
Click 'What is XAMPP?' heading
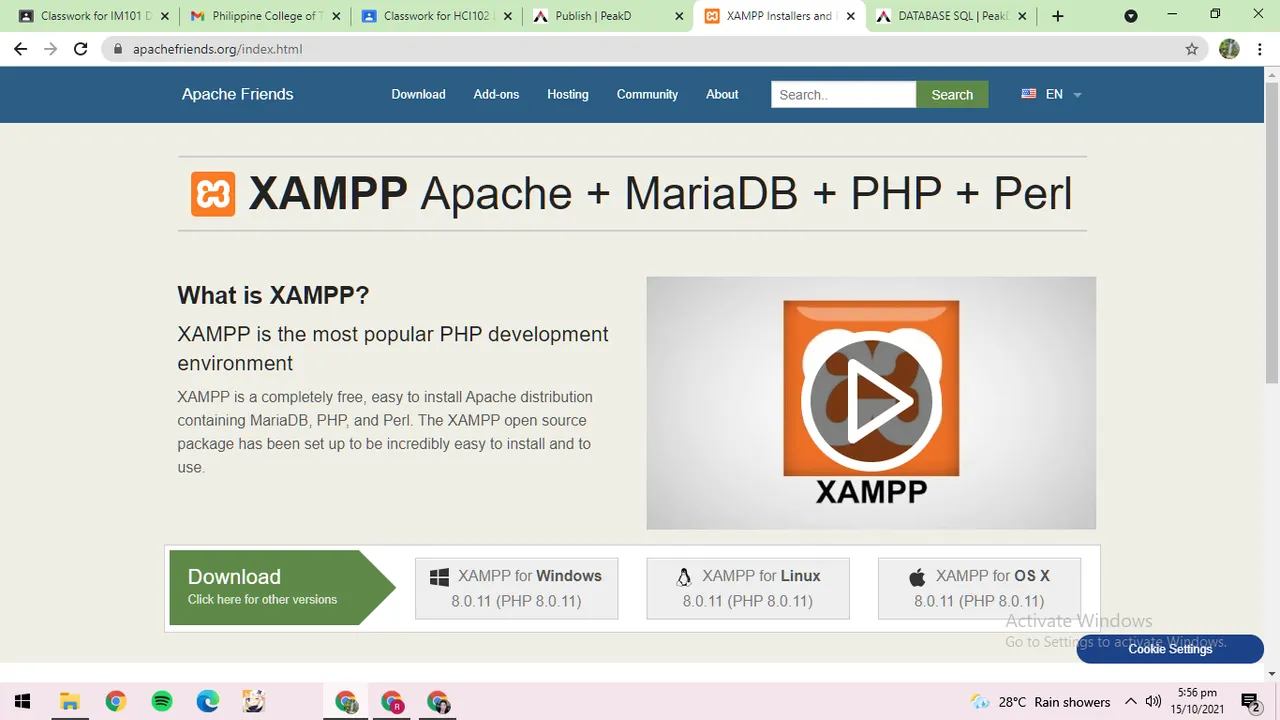[273, 295]
